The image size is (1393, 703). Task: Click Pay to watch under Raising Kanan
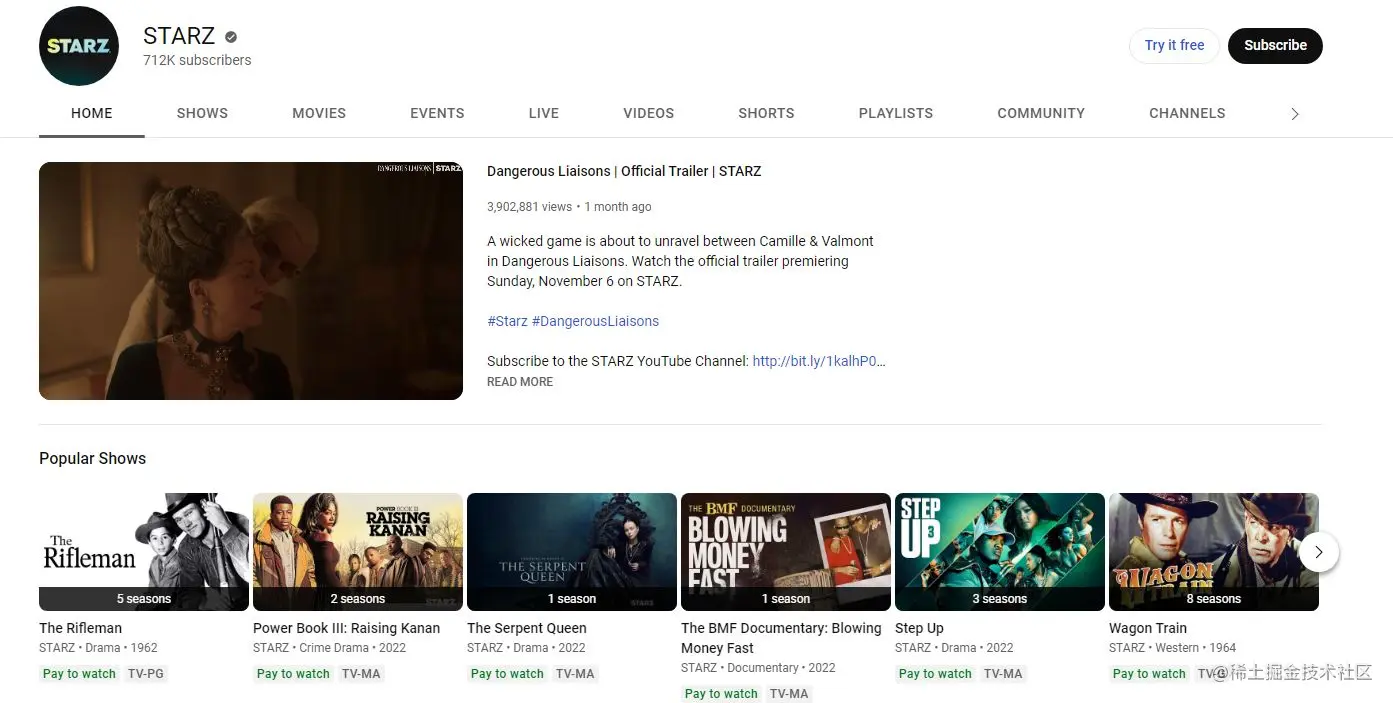pyautogui.click(x=293, y=674)
